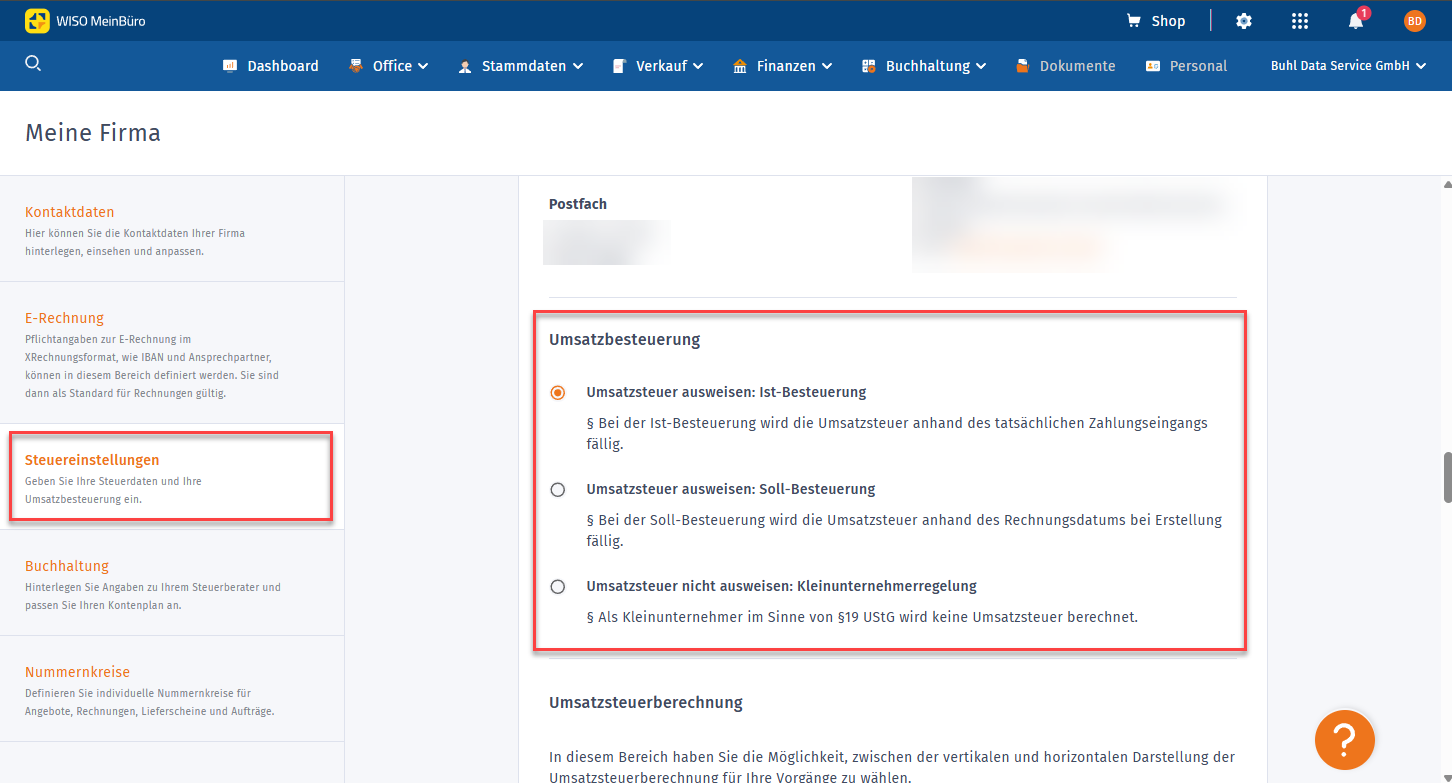Open the Dokumente menu item

coord(1077,66)
